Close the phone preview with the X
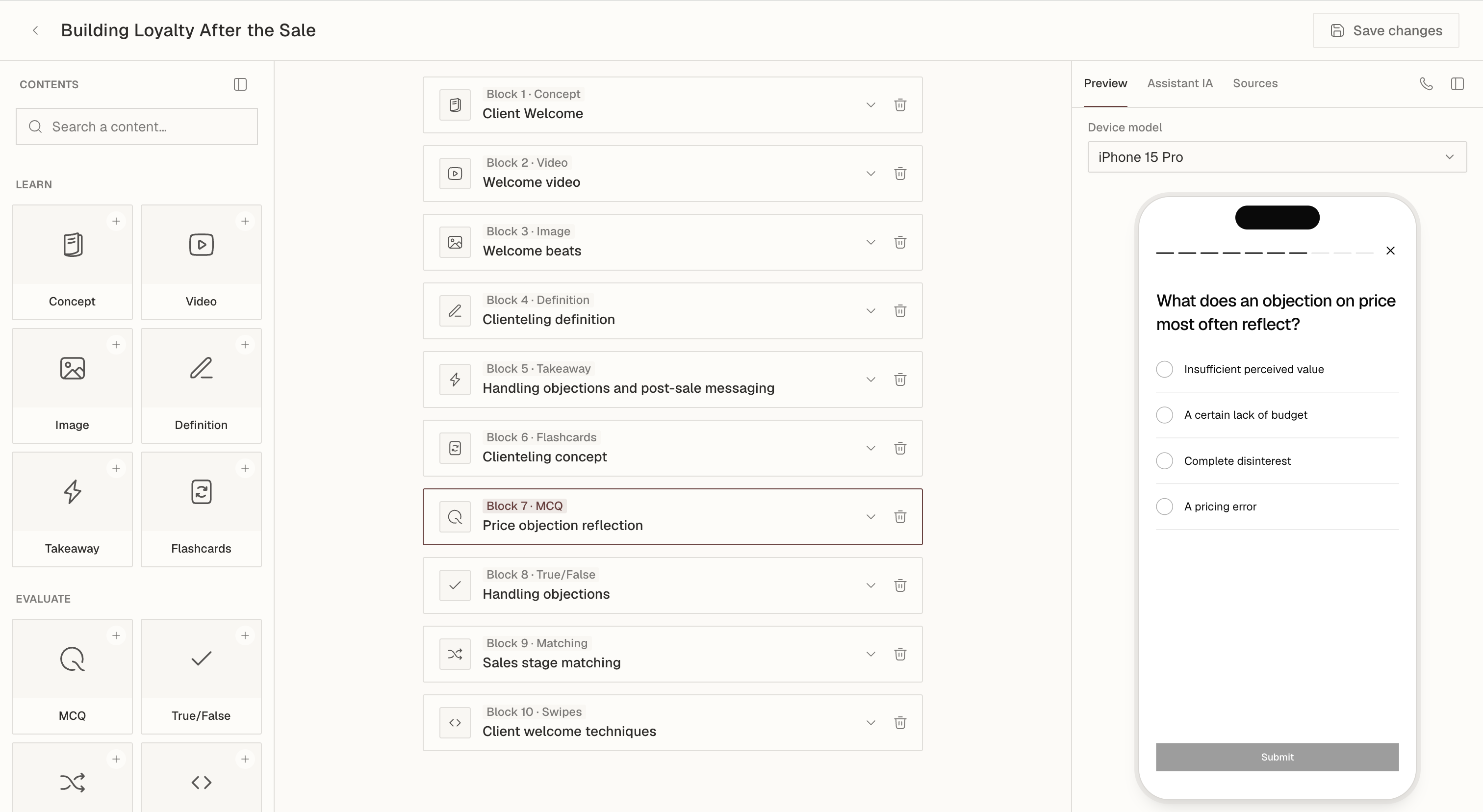 point(1390,251)
